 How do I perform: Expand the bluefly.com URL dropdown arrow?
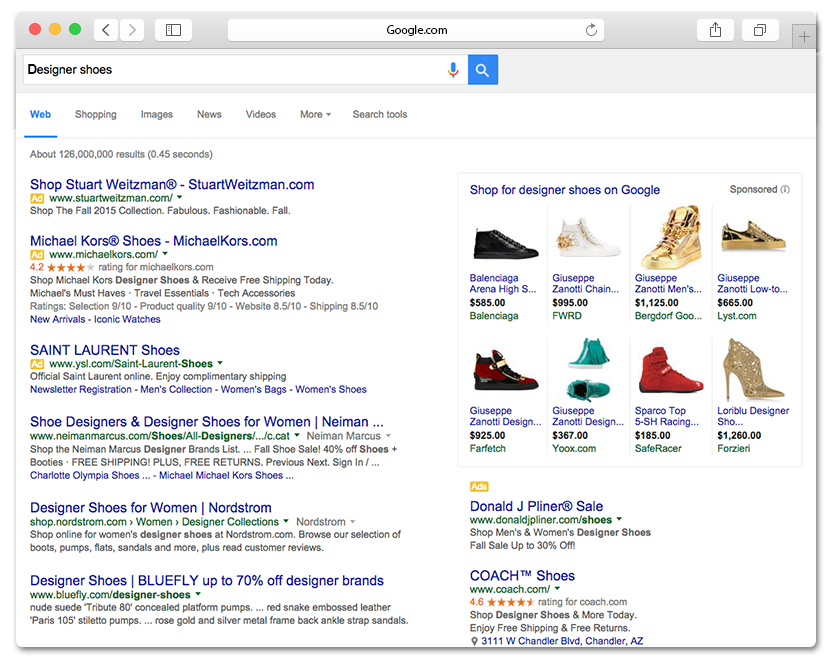[198, 594]
